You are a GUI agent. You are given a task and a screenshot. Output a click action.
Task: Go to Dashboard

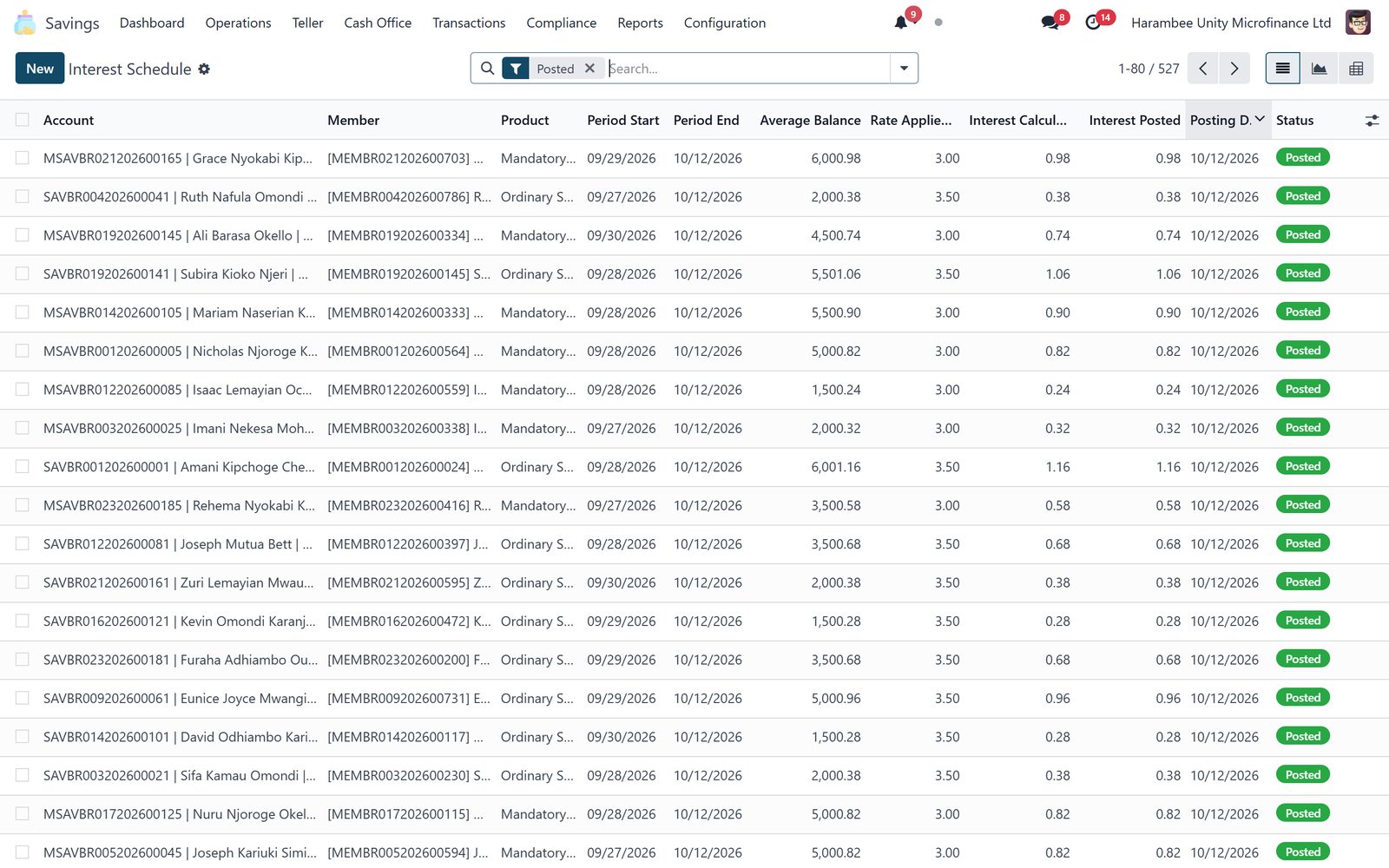[x=152, y=23]
